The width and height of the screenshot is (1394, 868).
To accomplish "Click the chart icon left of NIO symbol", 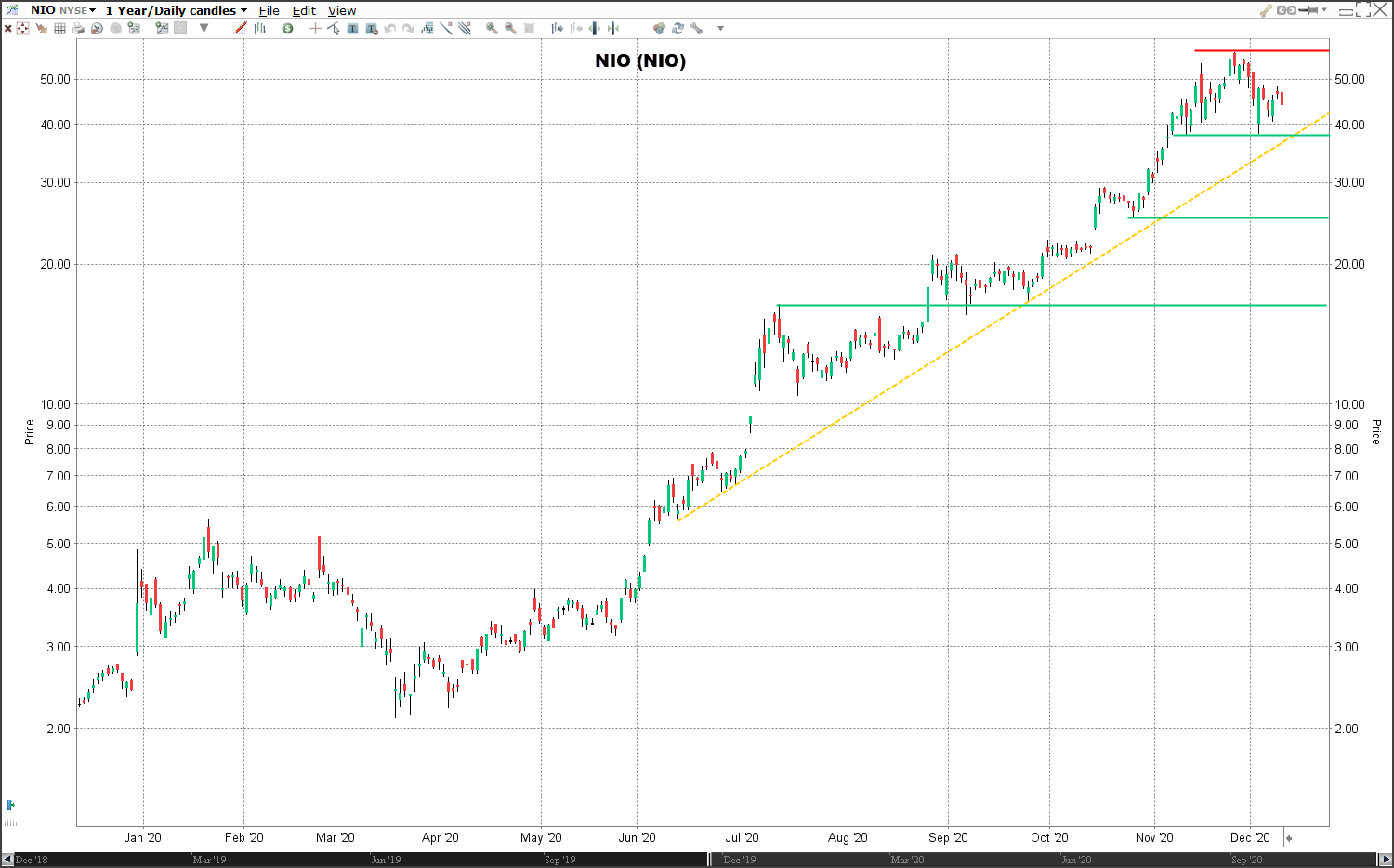I will coord(12,10).
